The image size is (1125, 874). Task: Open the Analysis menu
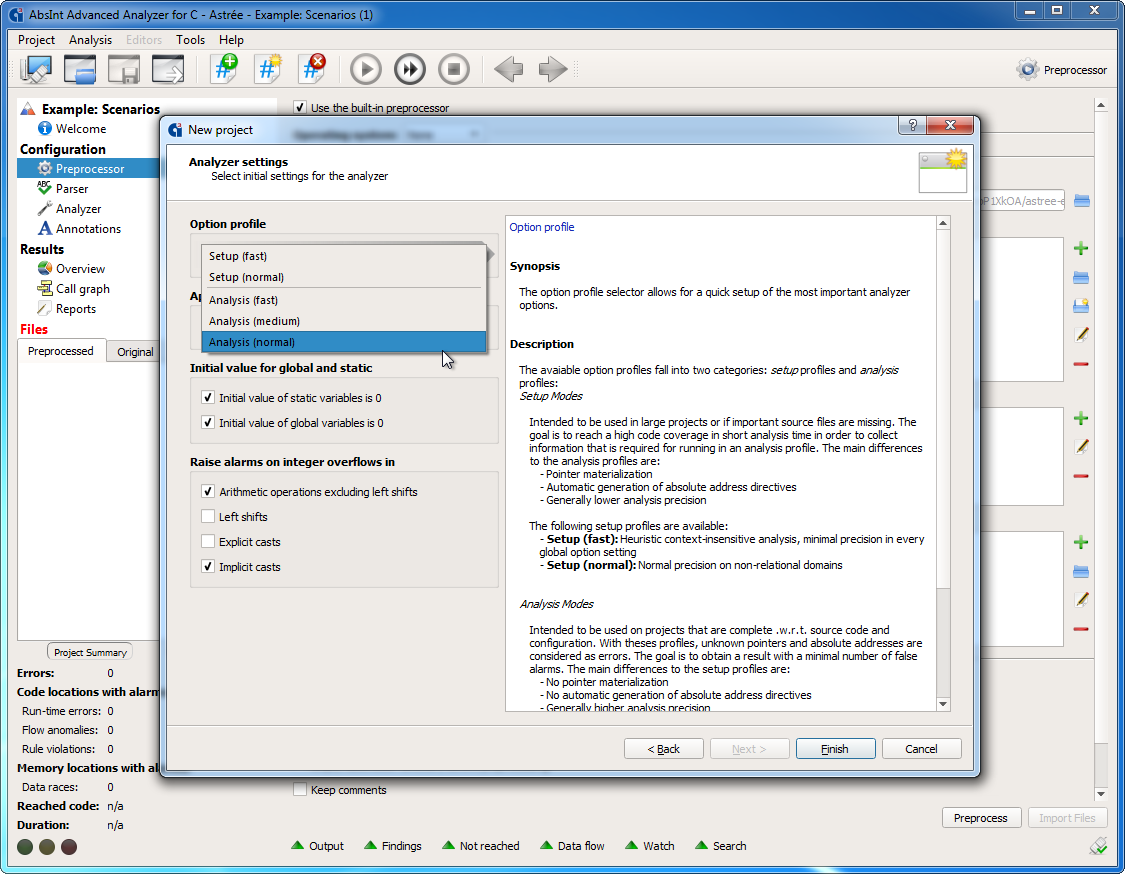(90, 39)
